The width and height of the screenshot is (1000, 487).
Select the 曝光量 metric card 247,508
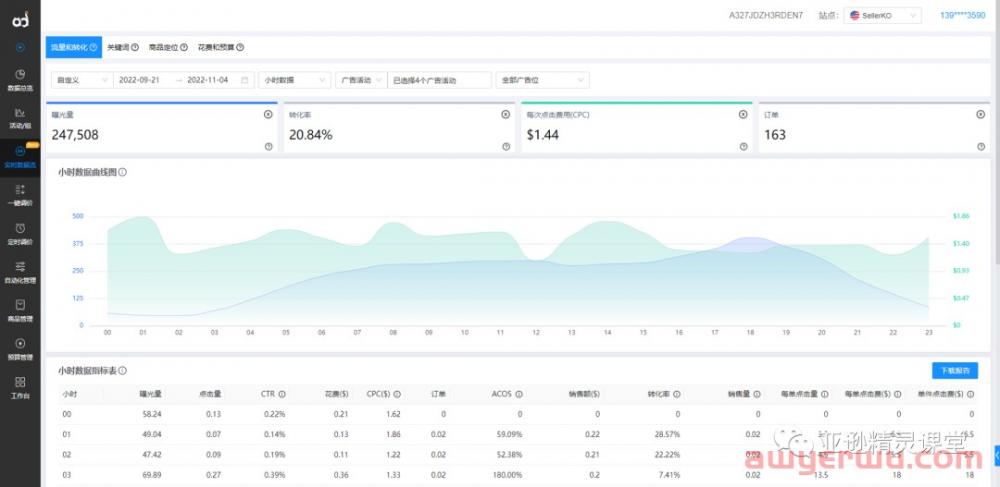[x=161, y=127]
